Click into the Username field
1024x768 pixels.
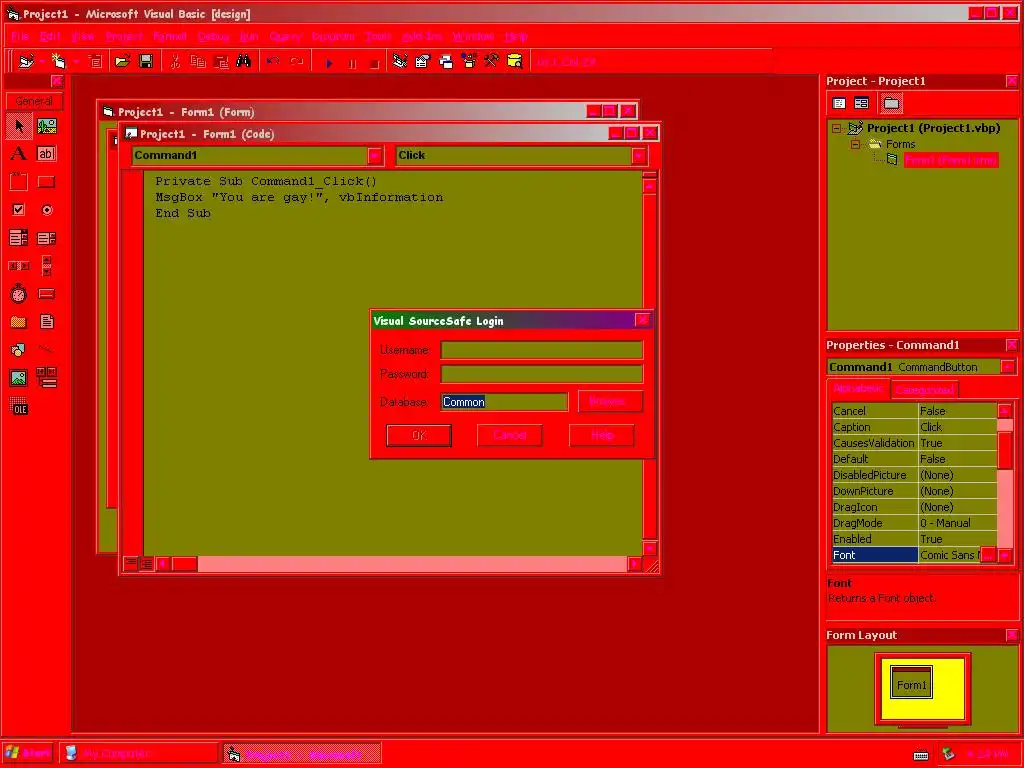(541, 350)
